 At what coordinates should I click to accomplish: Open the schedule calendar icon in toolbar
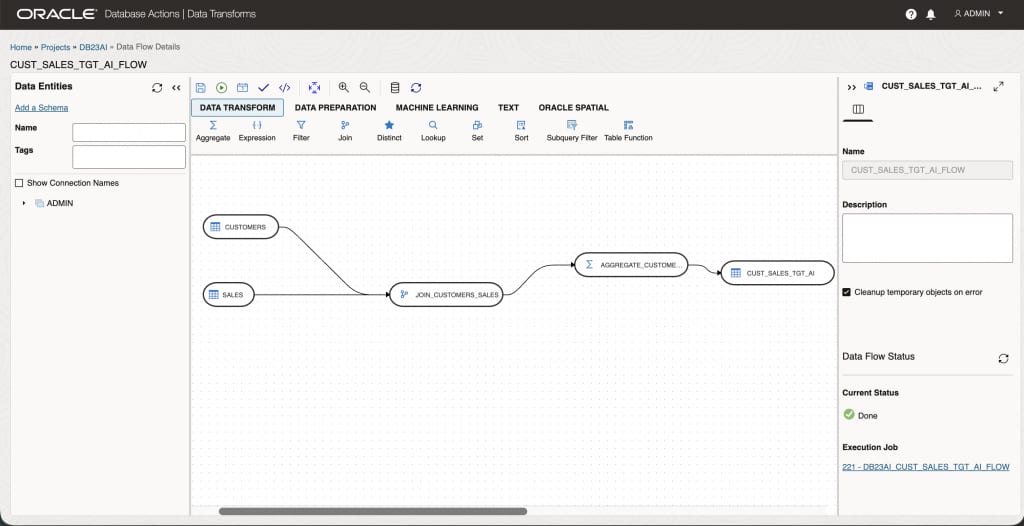pos(242,88)
